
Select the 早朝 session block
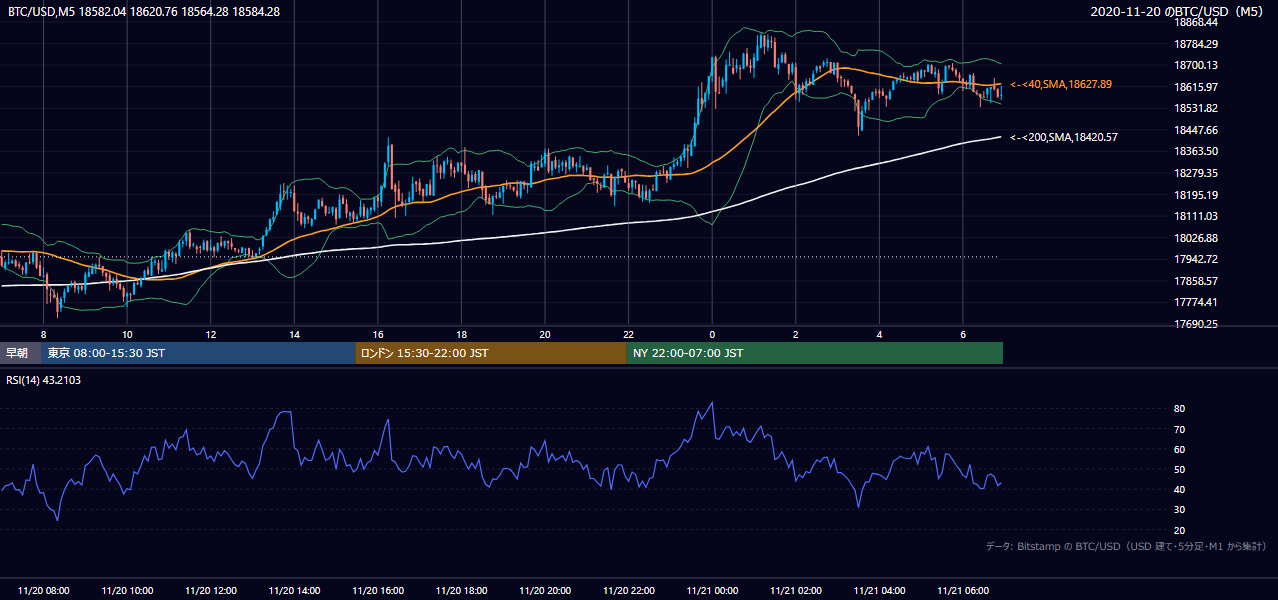point(20,353)
